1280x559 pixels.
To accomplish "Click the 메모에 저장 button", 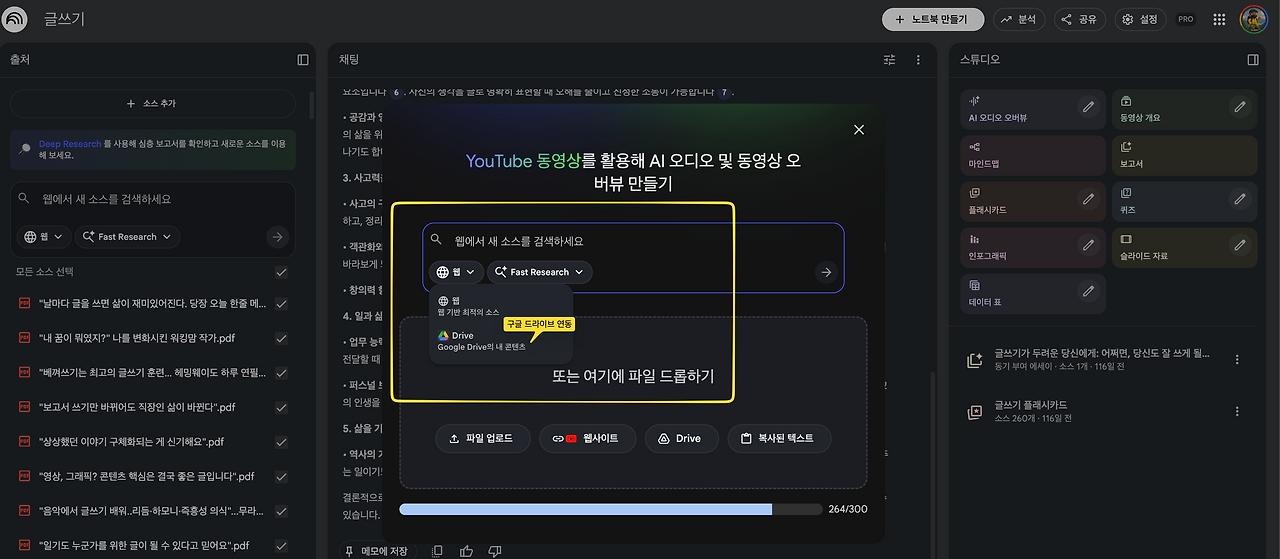I will [376, 551].
